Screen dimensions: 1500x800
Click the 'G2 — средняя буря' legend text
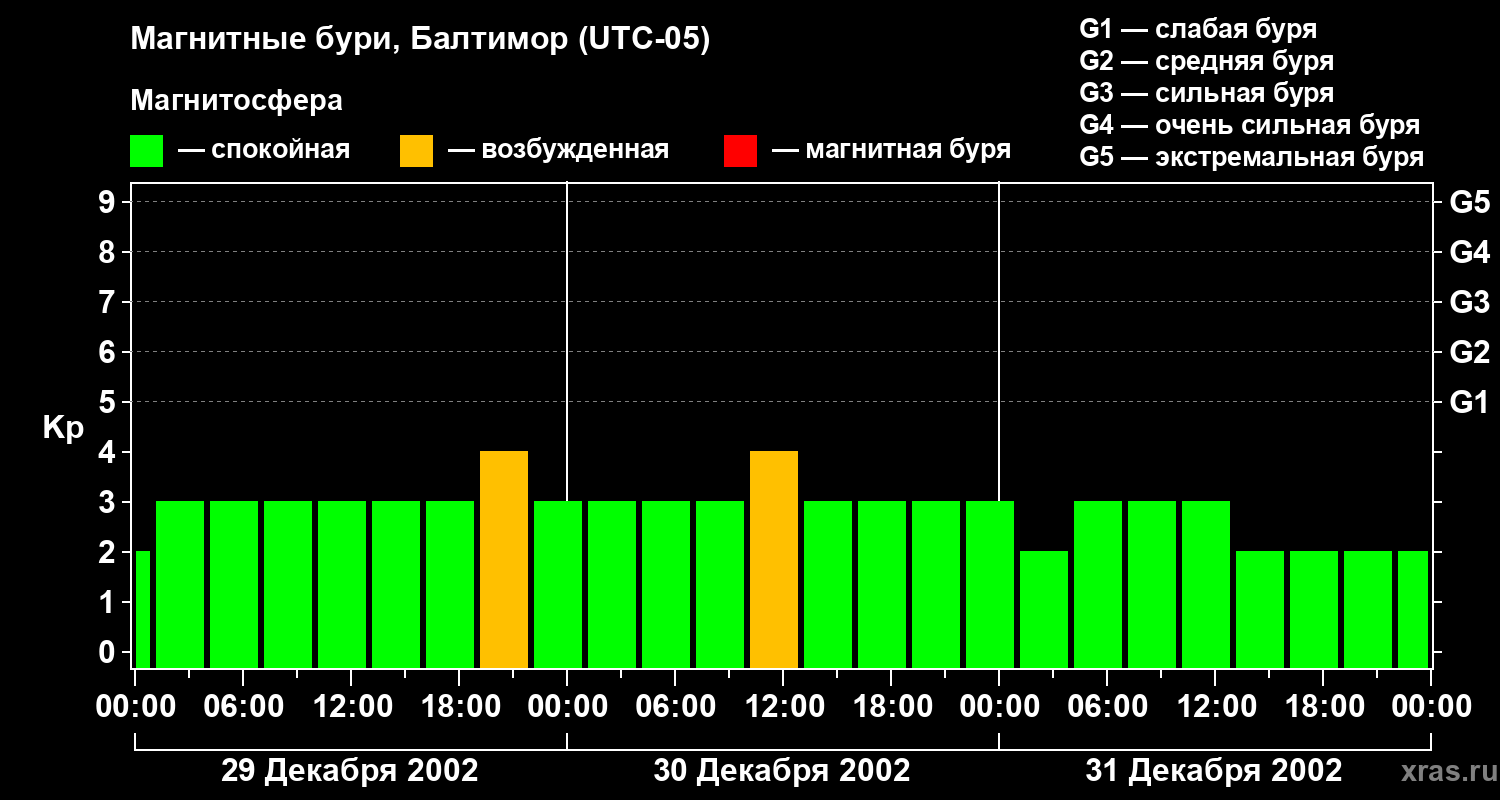[1206, 61]
